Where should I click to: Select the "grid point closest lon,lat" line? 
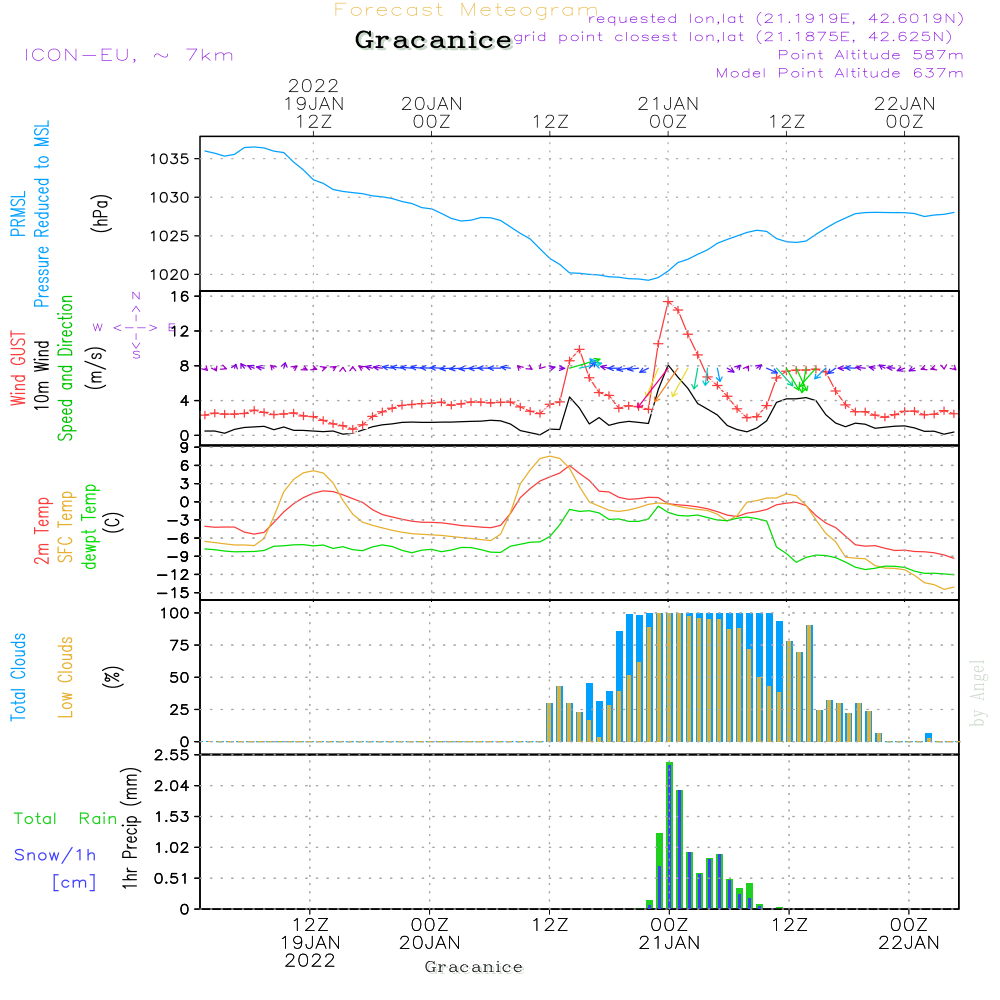[x=733, y=37]
